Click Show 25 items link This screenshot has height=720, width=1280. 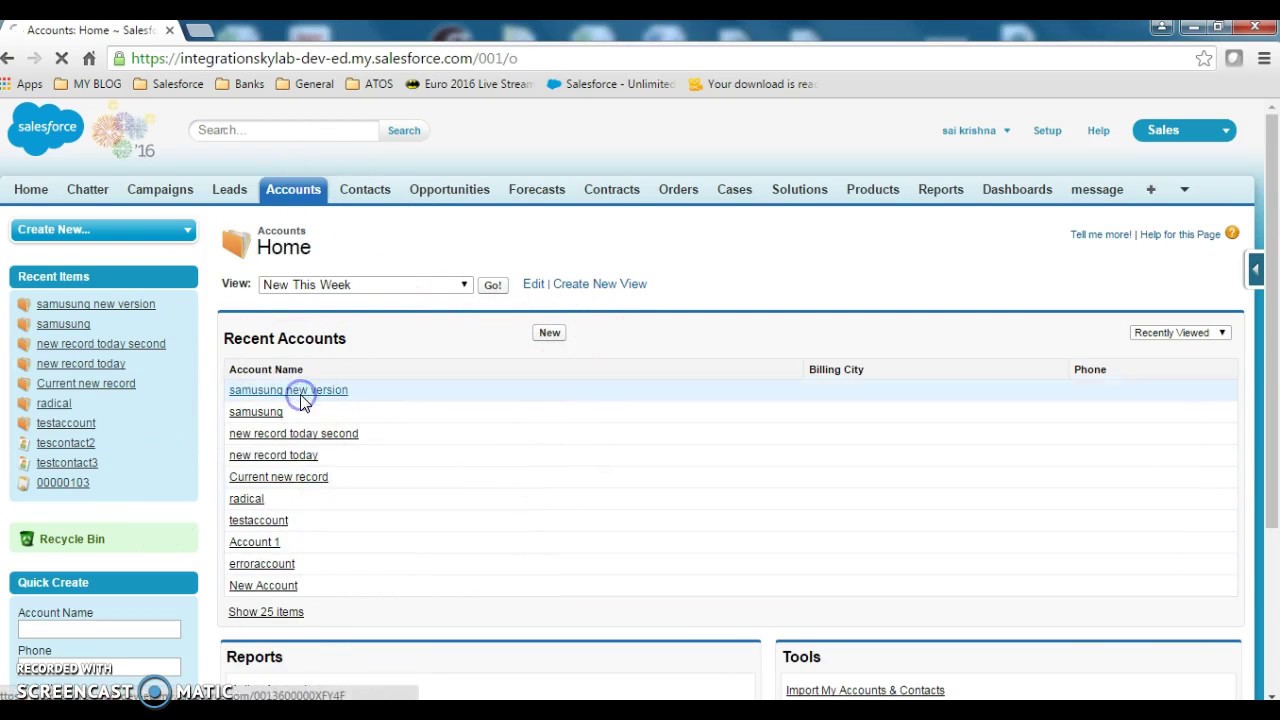click(266, 612)
